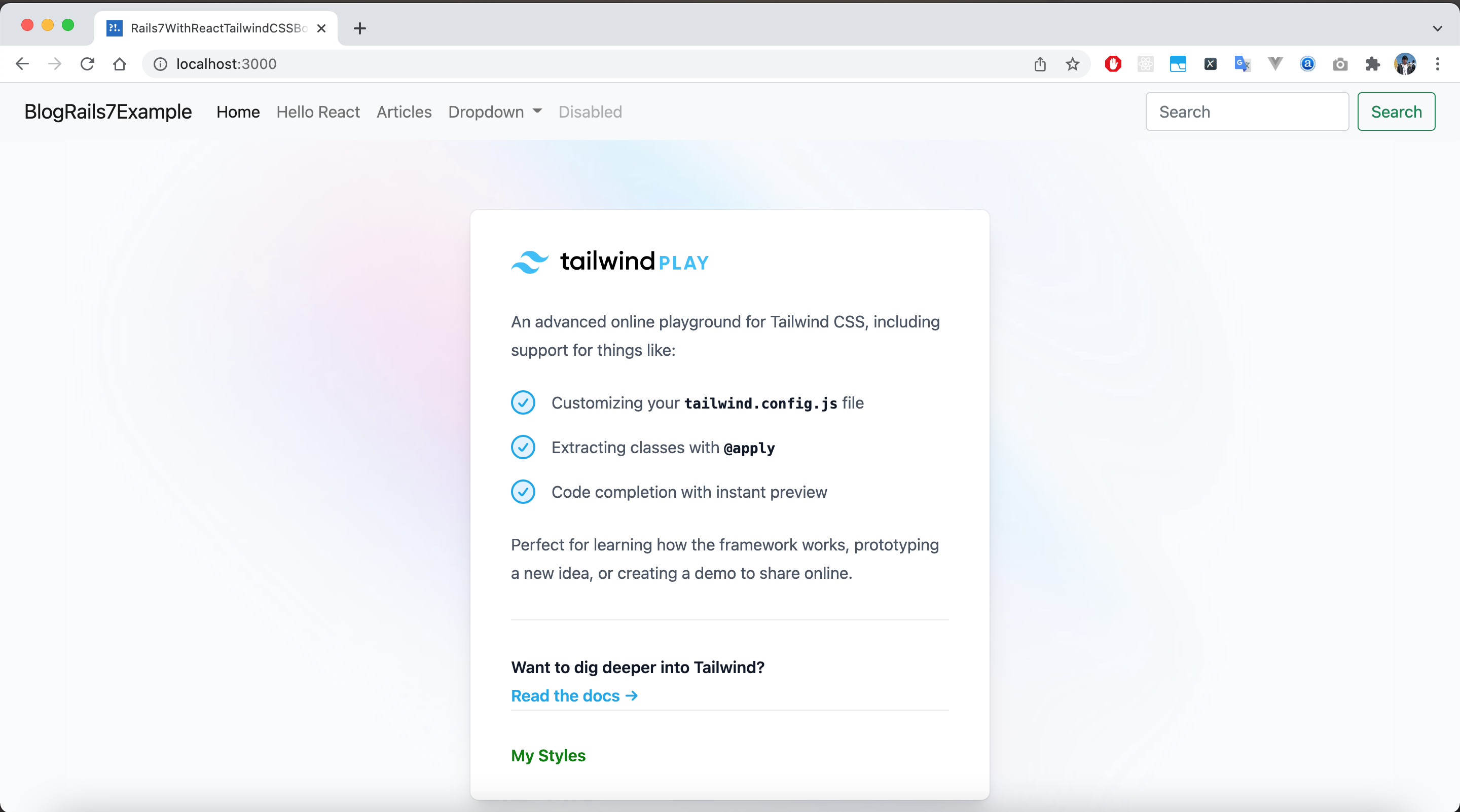1460x812 pixels.
Task: Select the Articles menu item in navbar
Action: (404, 111)
